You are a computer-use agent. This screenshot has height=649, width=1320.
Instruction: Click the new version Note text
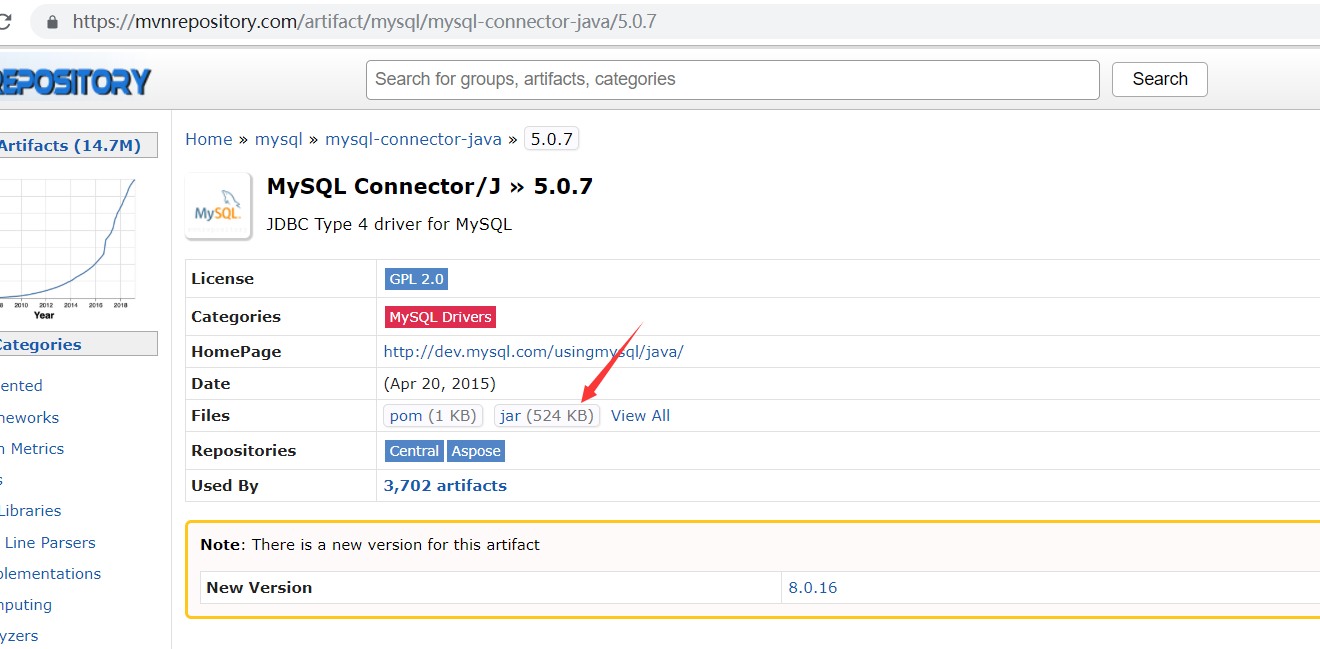370,545
